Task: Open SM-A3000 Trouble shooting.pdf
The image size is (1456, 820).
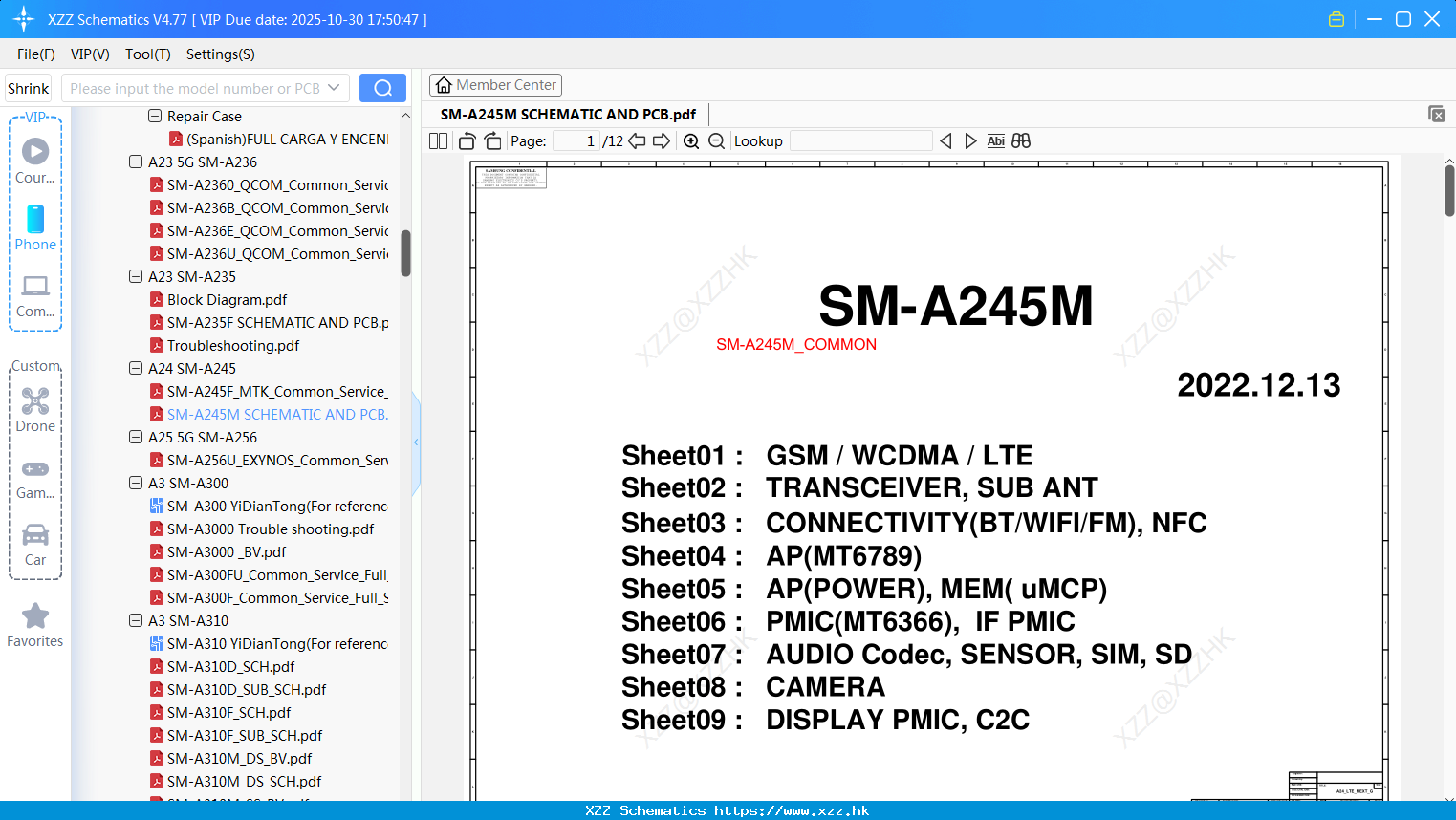Action: [x=262, y=529]
